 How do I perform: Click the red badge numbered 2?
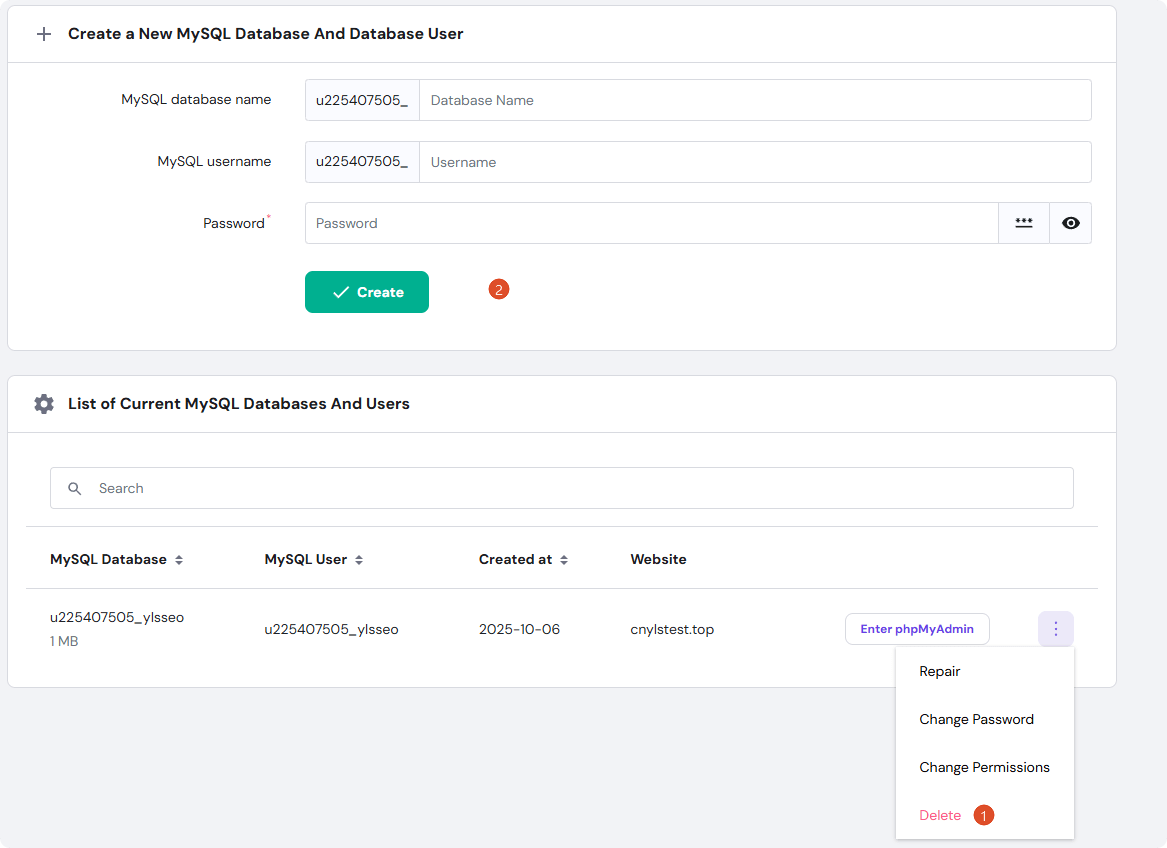pyautogui.click(x=499, y=290)
